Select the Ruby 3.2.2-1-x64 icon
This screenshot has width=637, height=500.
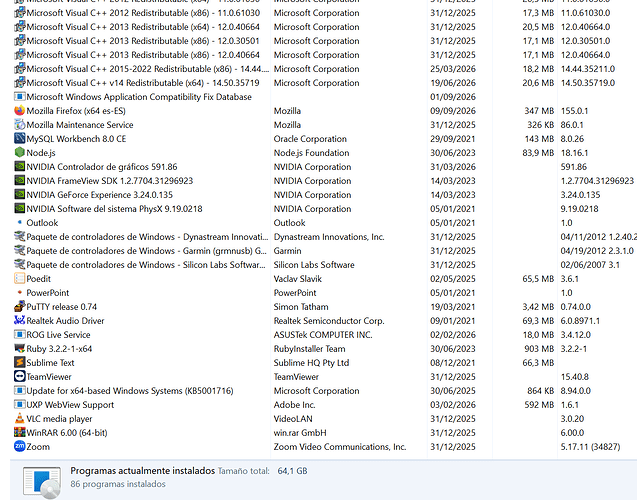pyautogui.click(x=20, y=348)
